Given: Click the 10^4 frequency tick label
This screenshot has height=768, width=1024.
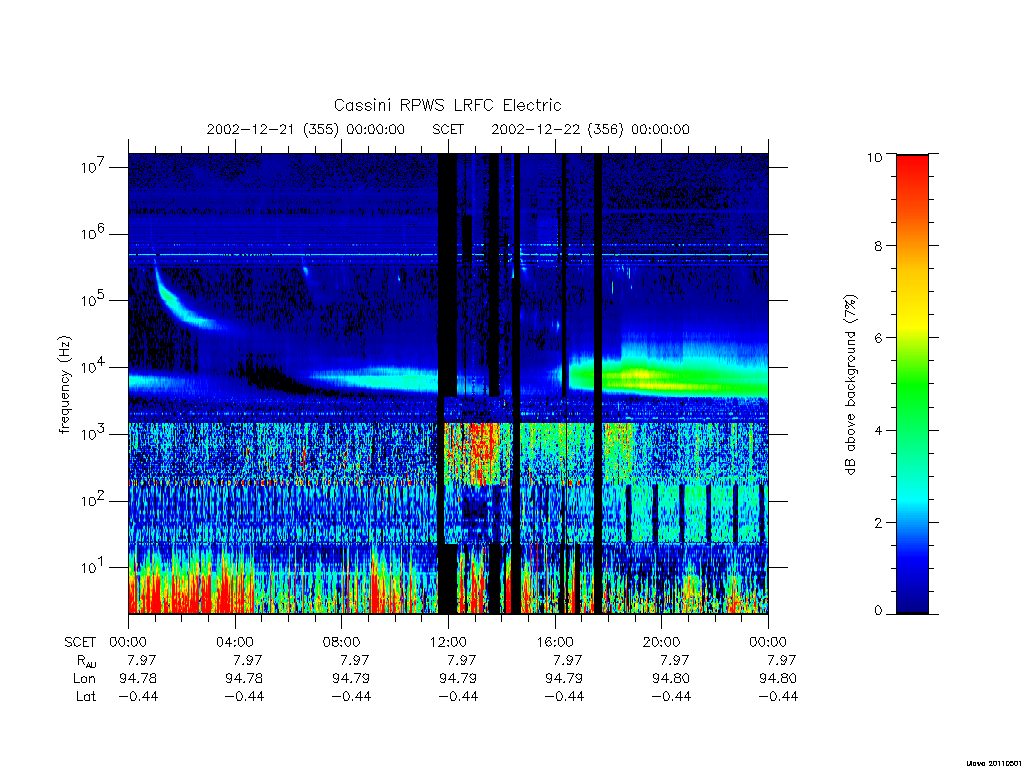Looking at the screenshot, I should coord(94,368).
